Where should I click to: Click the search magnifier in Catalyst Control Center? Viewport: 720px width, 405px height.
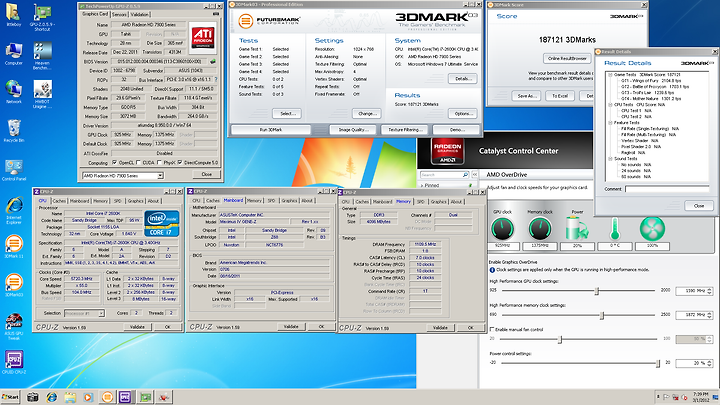(465, 174)
